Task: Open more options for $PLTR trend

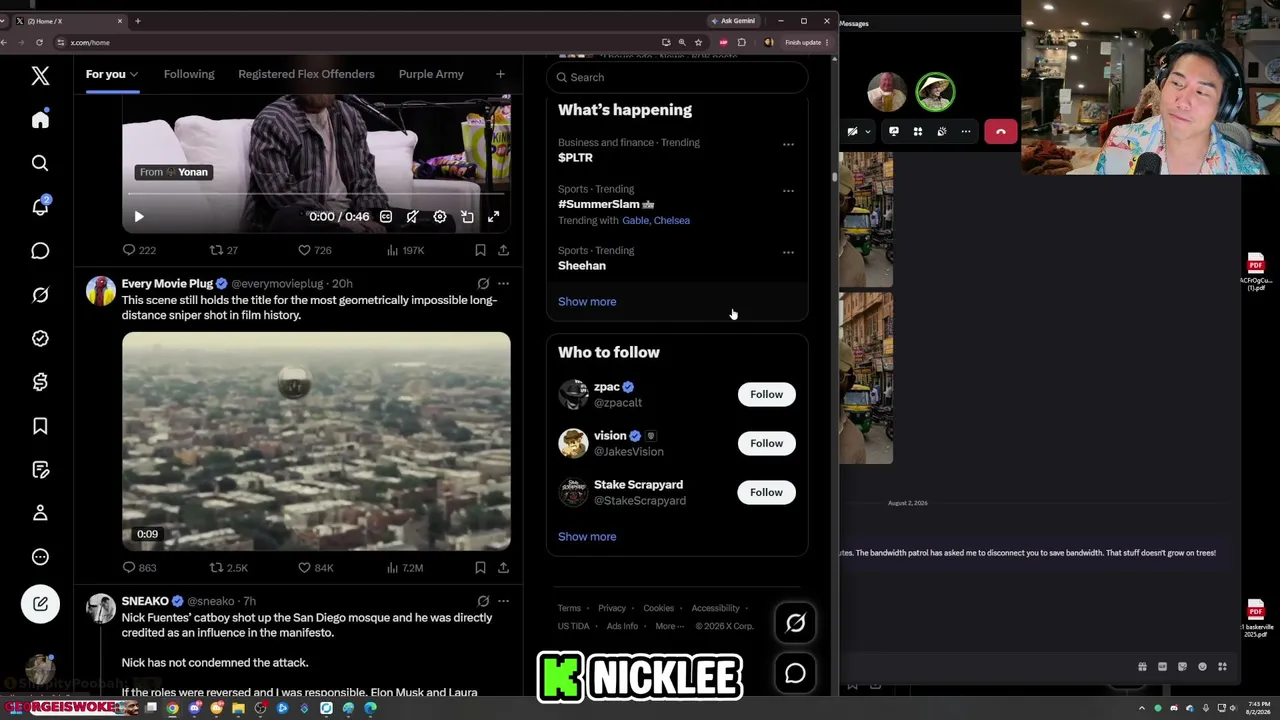Action: tap(788, 144)
